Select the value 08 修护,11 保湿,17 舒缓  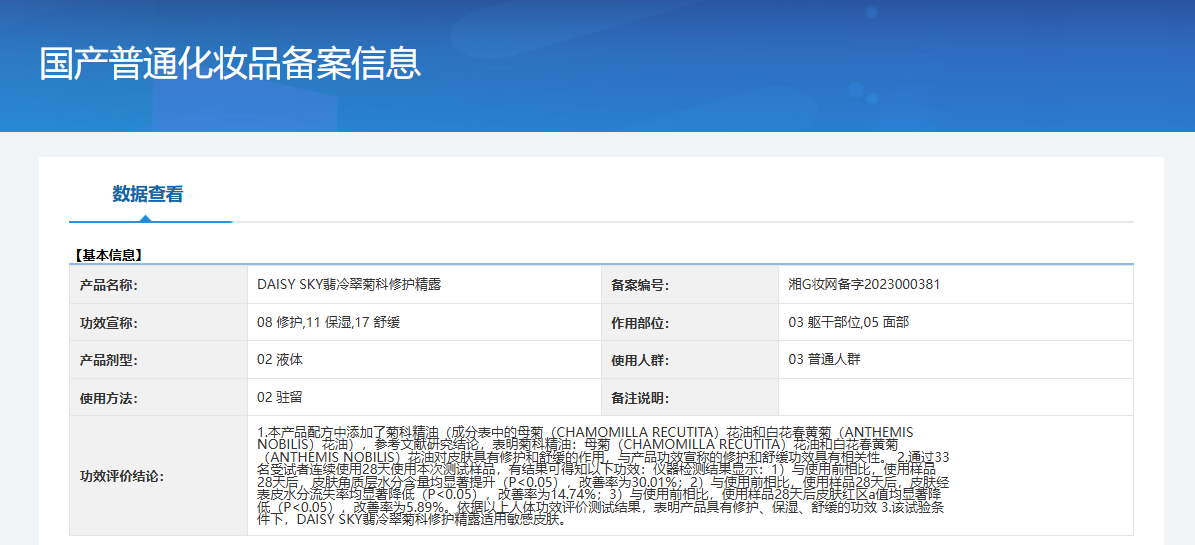(x=329, y=322)
